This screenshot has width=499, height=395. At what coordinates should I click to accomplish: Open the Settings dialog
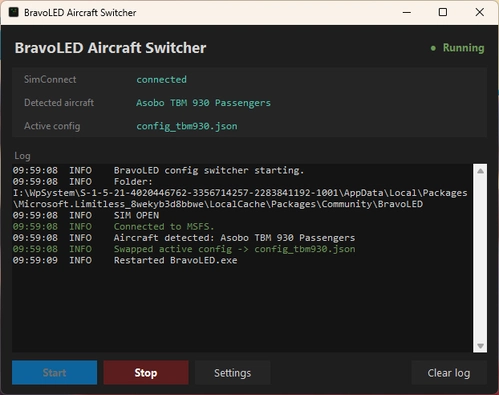[x=232, y=373]
